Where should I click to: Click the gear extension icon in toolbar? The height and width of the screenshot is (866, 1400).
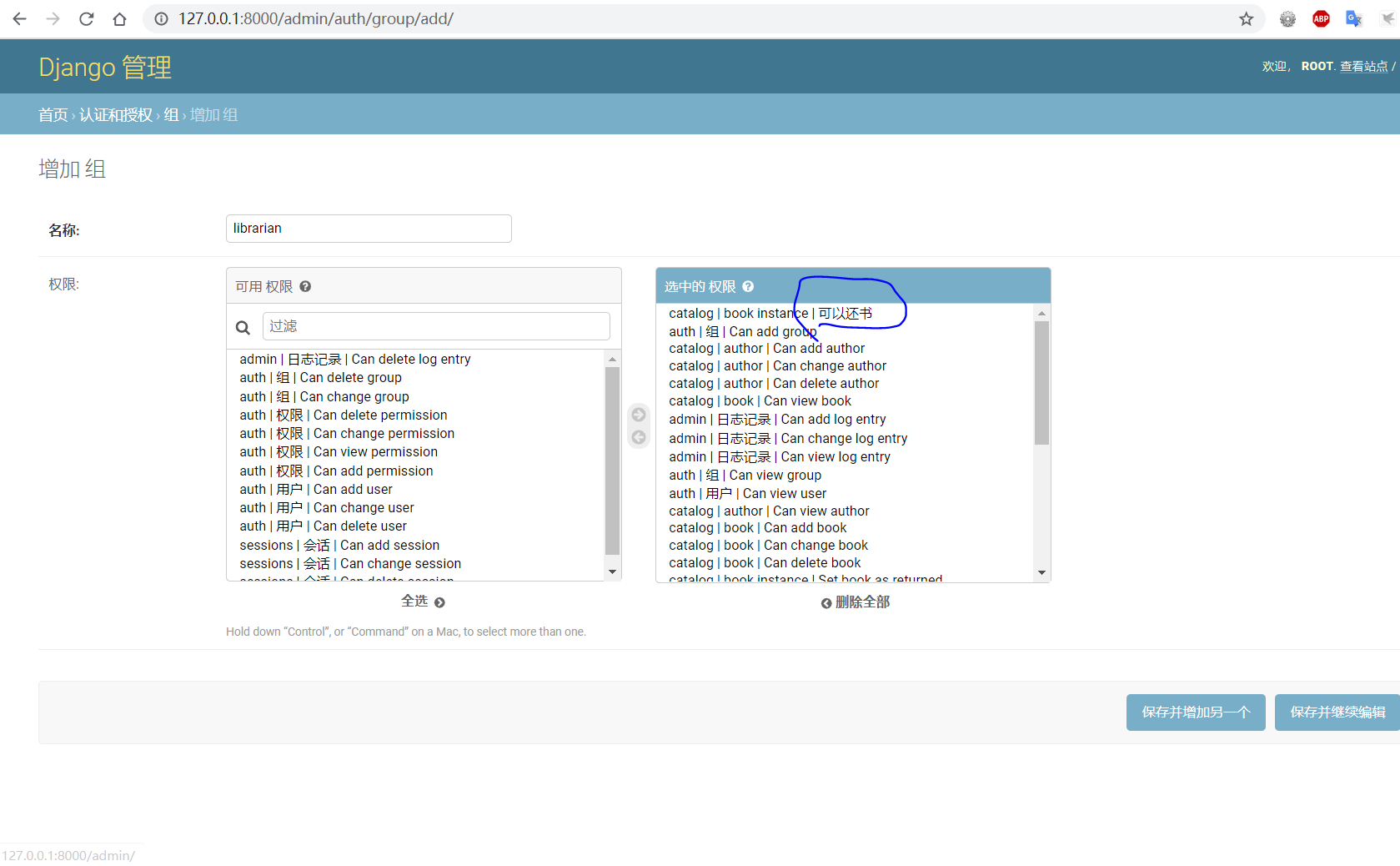click(1287, 18)
